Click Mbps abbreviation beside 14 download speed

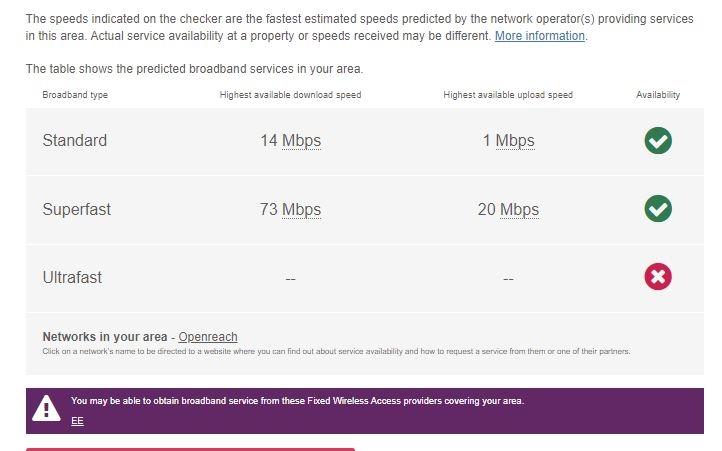pos(301,141)
